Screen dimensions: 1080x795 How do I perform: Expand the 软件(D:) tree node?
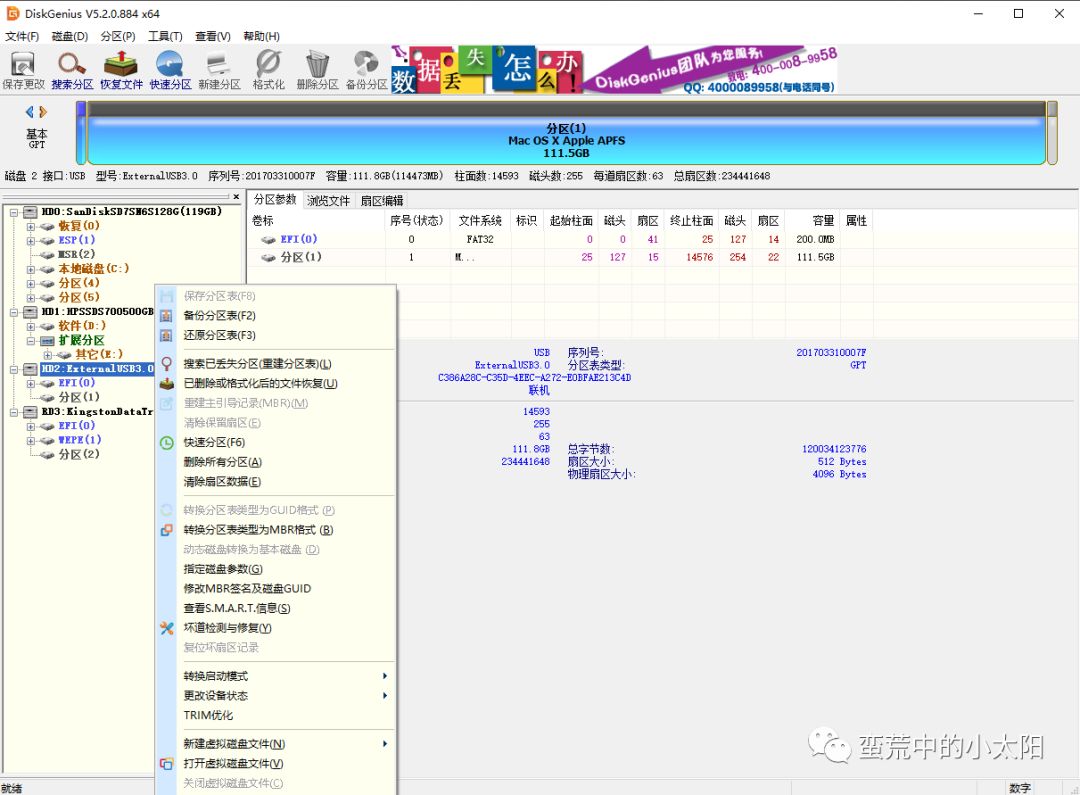(x=30, y=326)
